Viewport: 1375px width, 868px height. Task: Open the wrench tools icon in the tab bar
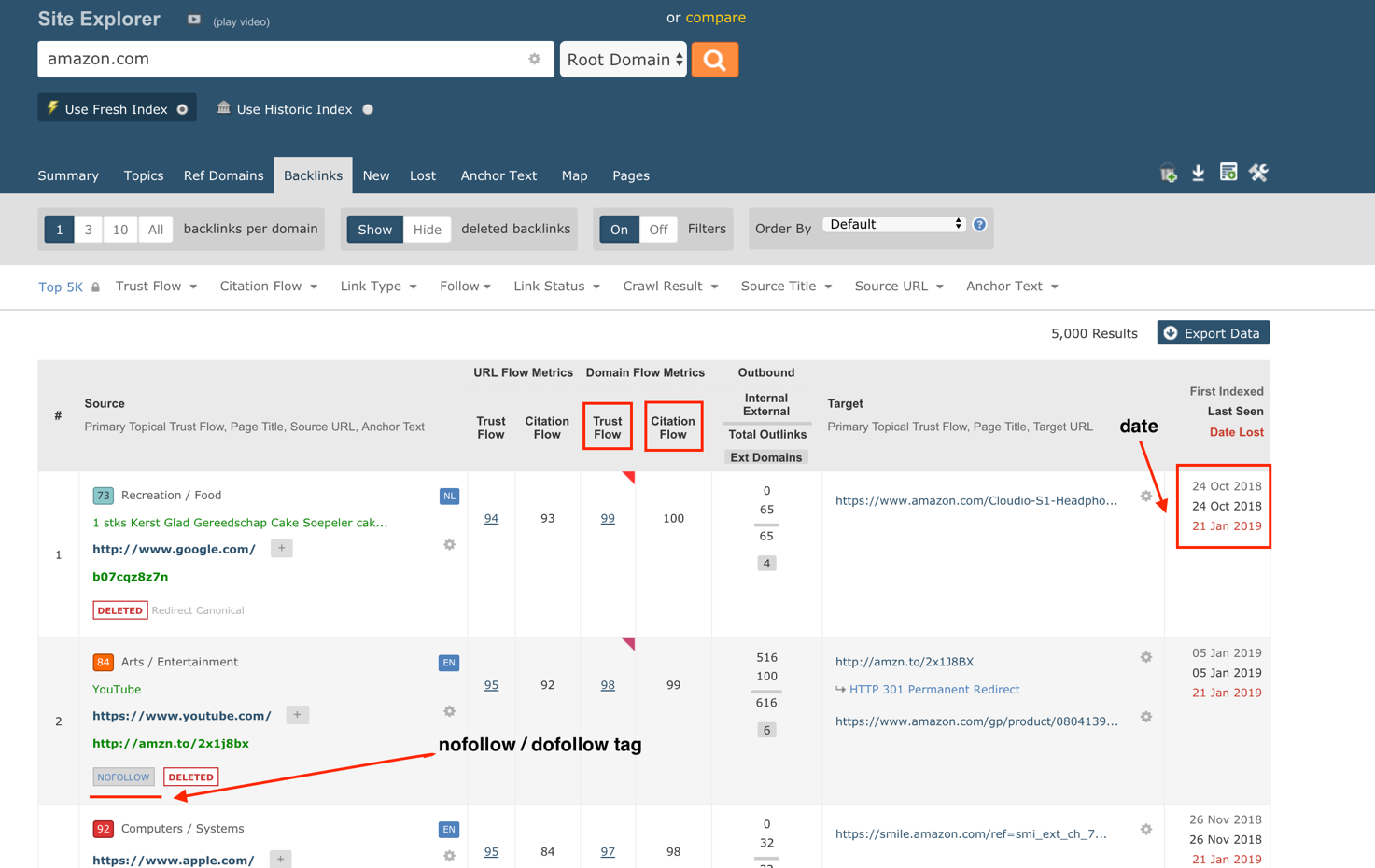(1258, 173)
